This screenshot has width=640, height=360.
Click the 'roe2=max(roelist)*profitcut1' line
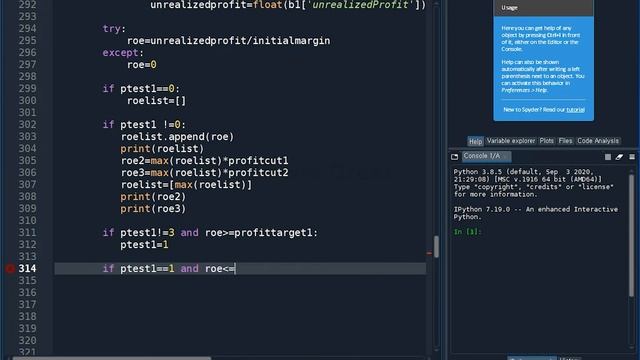point(204,160)
